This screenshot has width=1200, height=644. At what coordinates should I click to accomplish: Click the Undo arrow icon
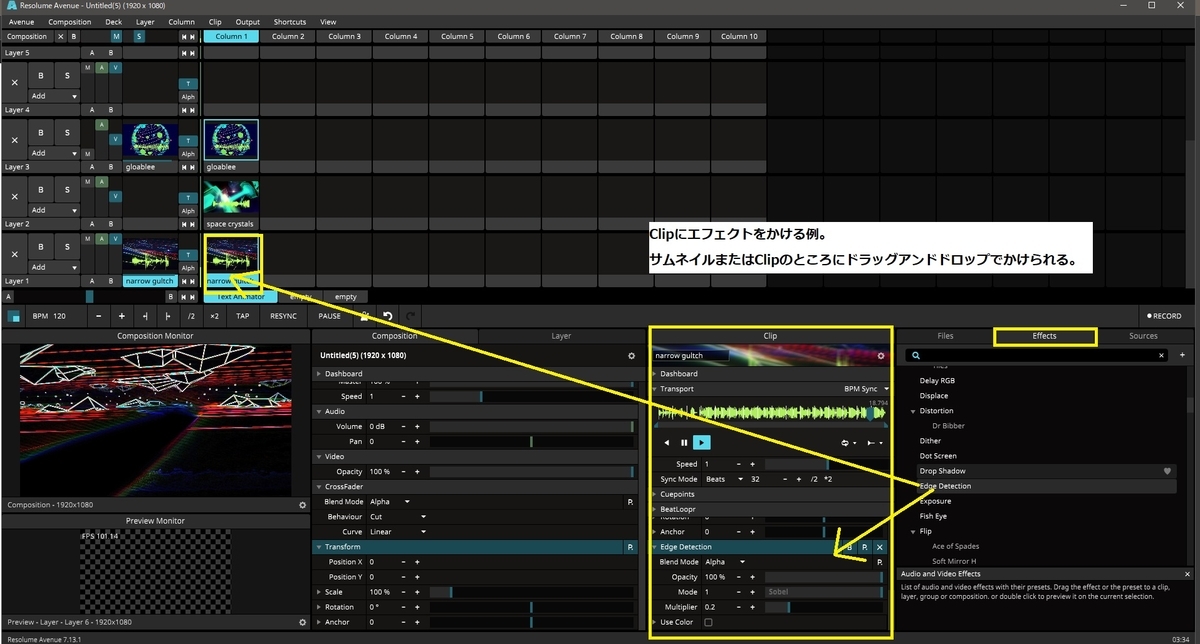(387, 316)
